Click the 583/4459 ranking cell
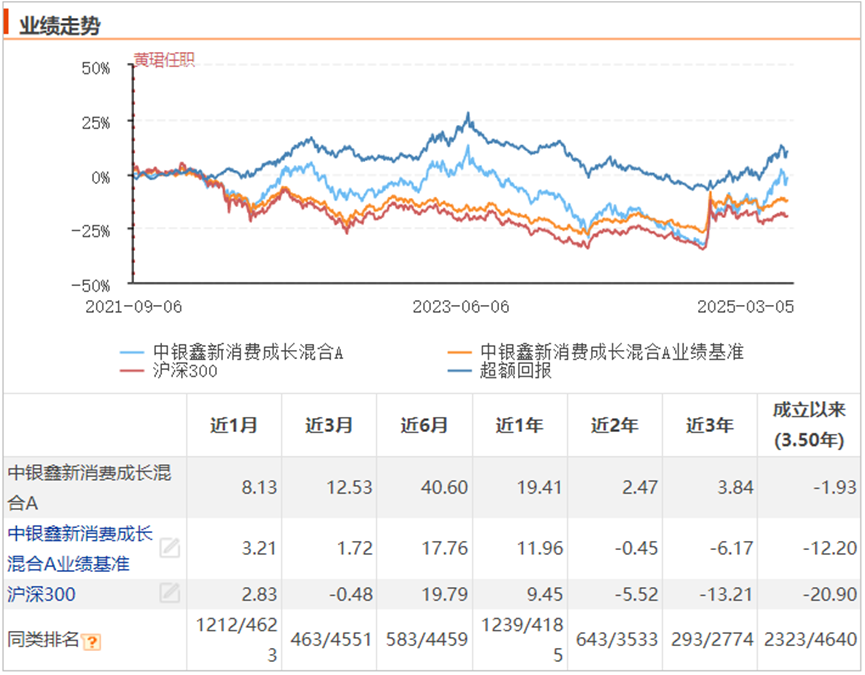The height and width of the screenshot is (675, 865). (x=426, y=640)
